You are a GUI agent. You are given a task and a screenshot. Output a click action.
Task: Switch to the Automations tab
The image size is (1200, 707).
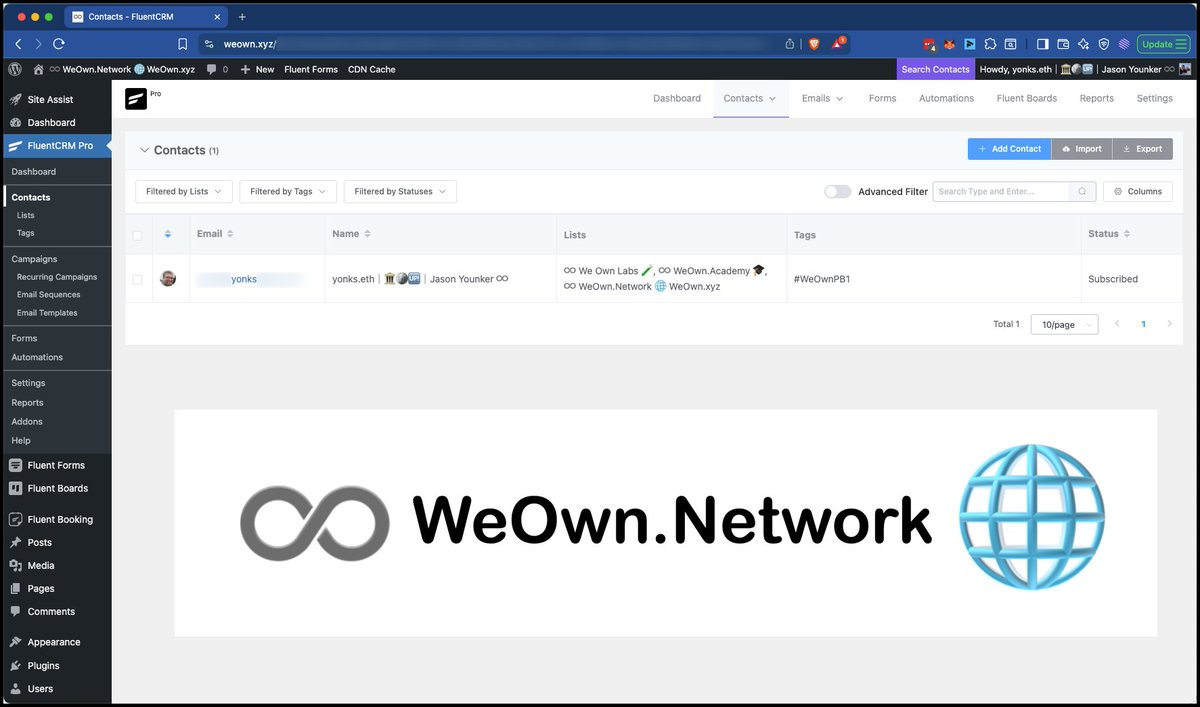[946, 98]
